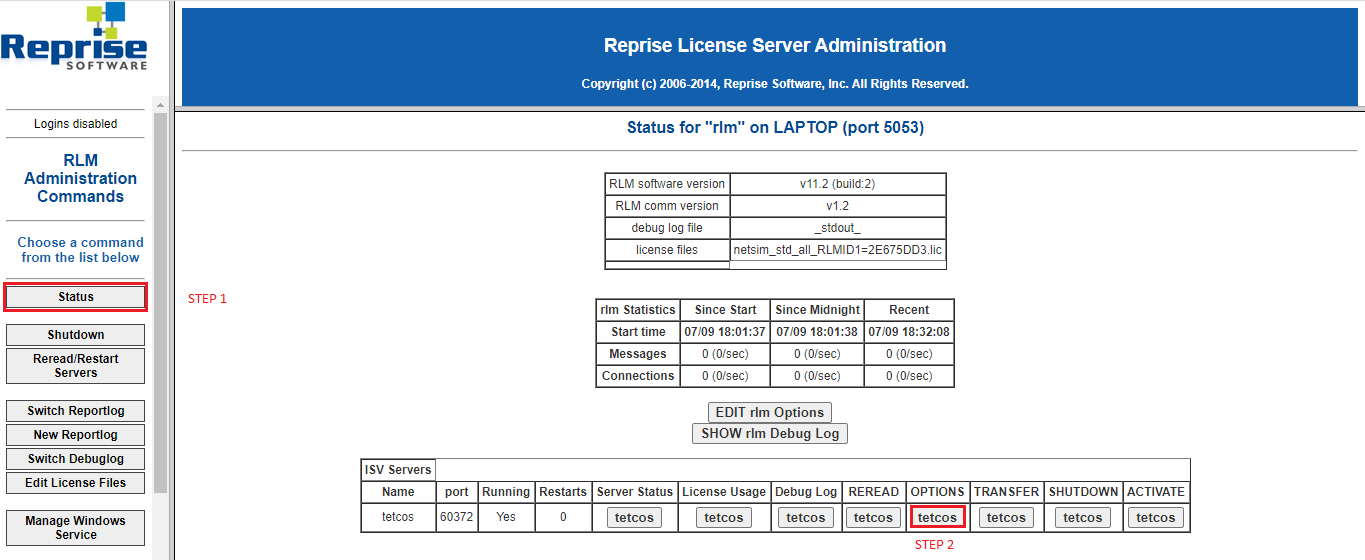Click the sidebar scrollbar up arrow
The image size is (1365, 560).
click(160, 104)
